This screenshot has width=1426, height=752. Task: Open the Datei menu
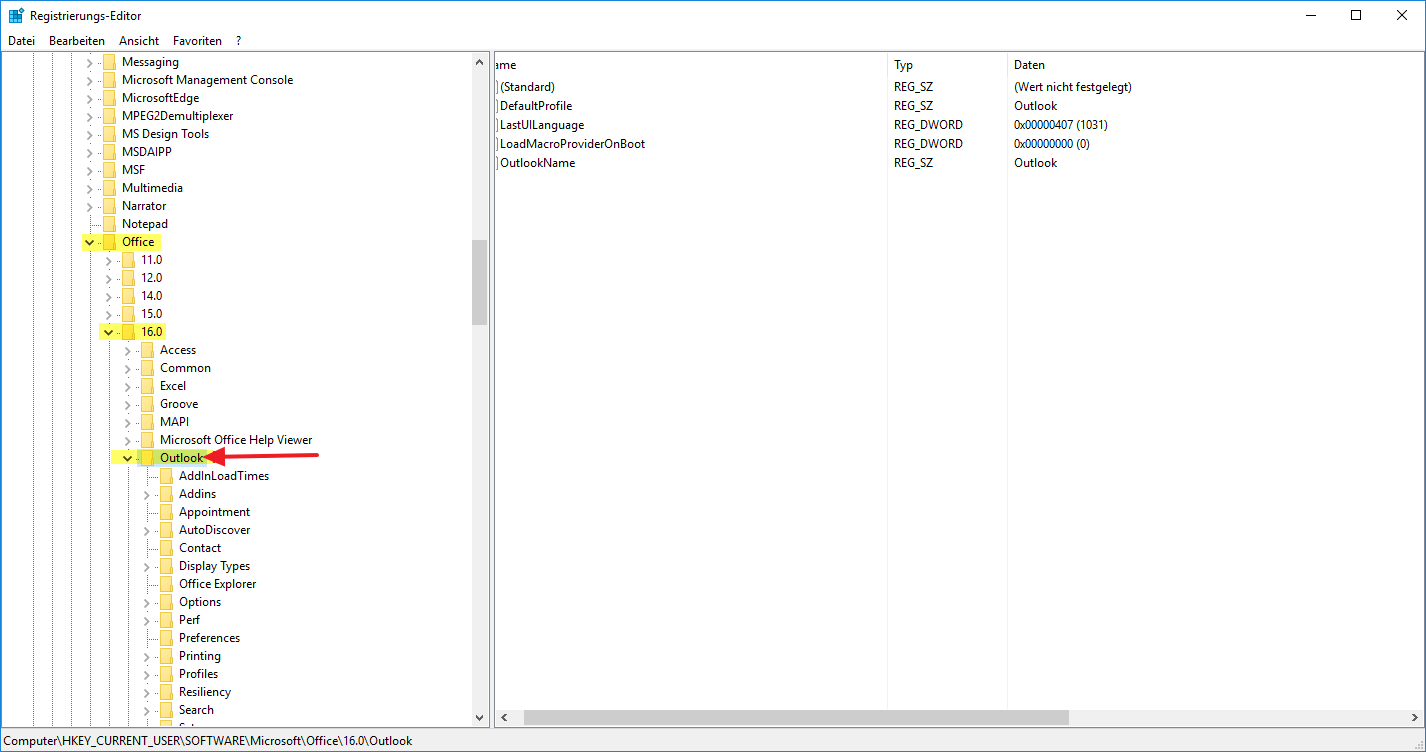pos(21,41)
